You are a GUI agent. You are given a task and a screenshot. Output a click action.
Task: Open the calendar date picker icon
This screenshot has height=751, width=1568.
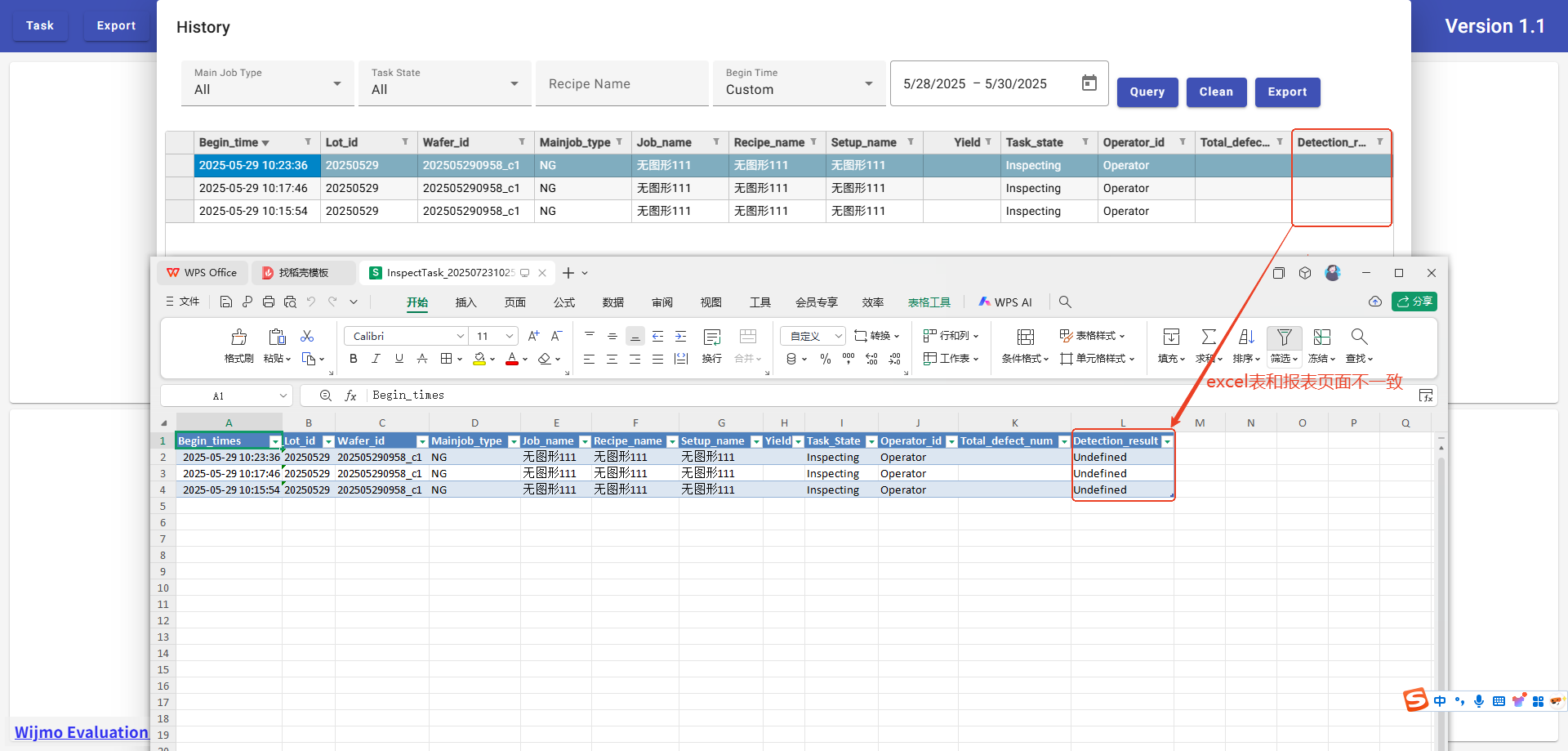tap(1089, 83)
